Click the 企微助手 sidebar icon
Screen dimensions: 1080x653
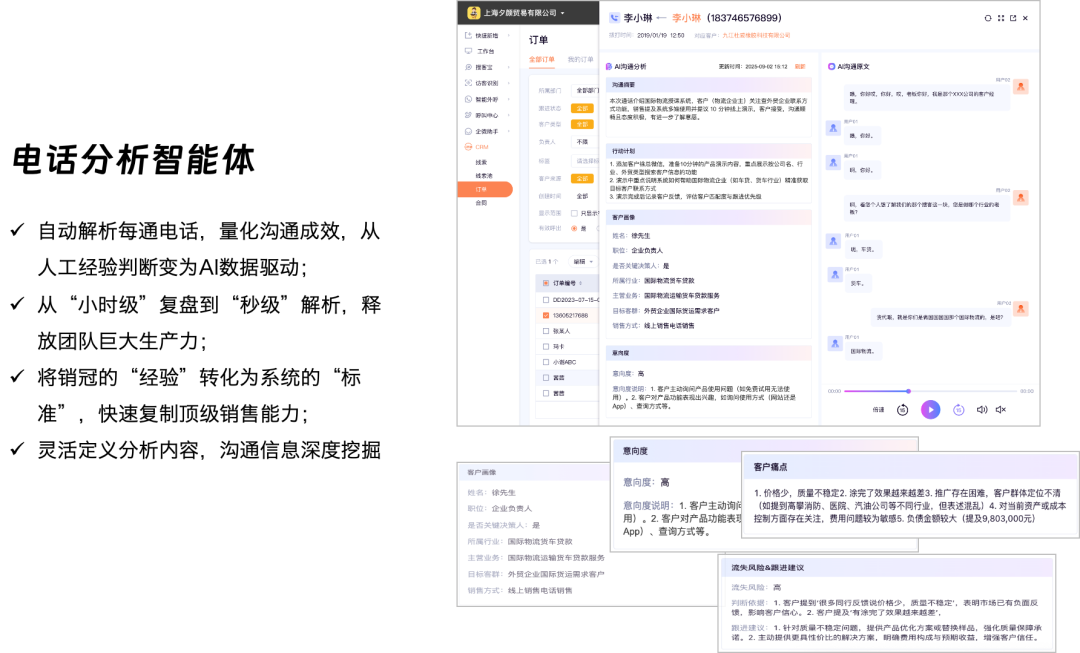click(x=468, y=131)
